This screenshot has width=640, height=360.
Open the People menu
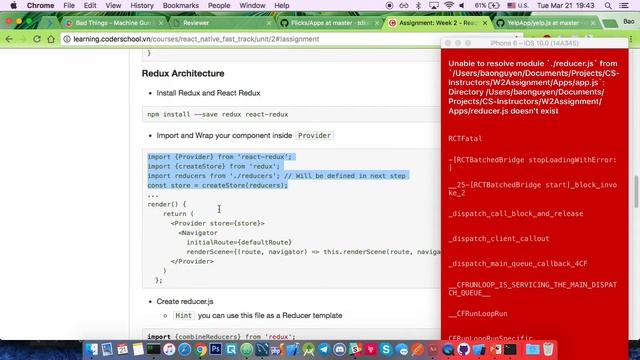(x=219, y=5)
